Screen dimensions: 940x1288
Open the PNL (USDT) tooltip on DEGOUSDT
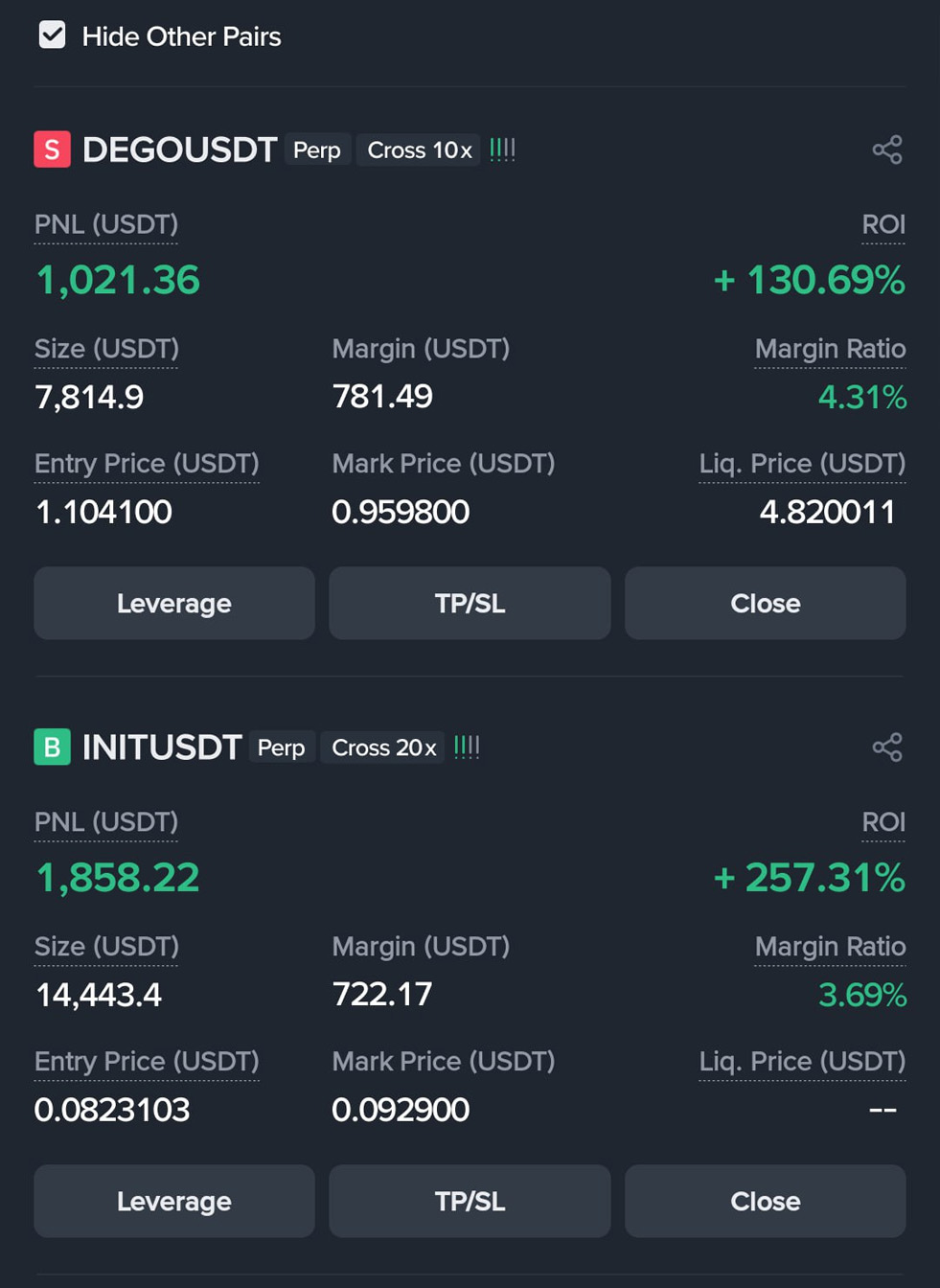pyautogui.click(x=105, y=224)
